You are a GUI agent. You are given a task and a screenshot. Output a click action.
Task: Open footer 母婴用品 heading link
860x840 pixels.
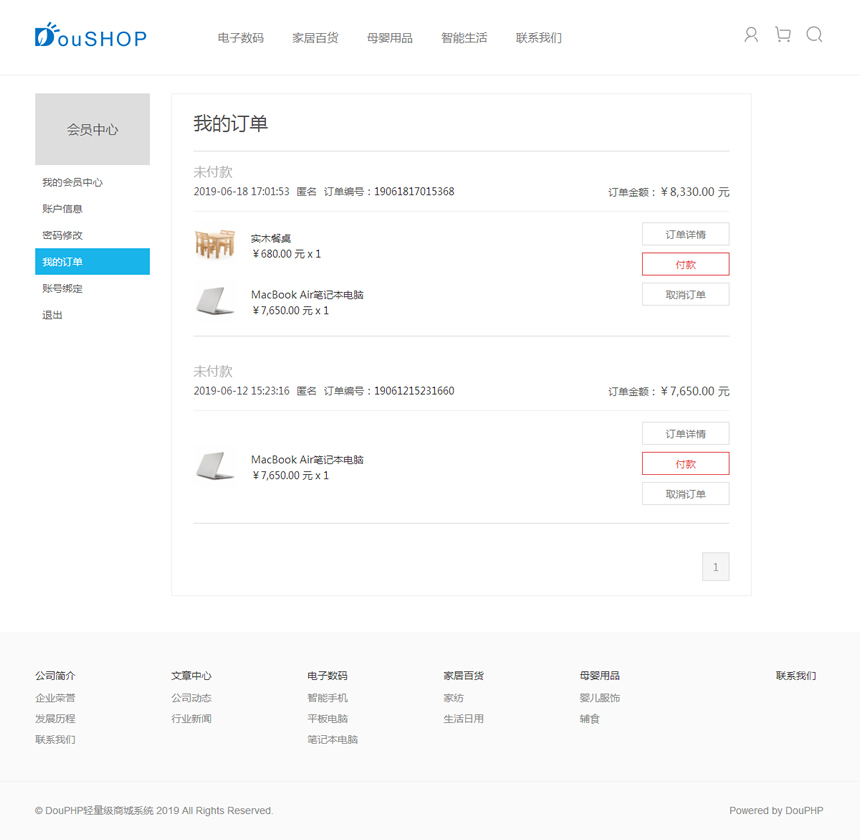tap(599, 676)
